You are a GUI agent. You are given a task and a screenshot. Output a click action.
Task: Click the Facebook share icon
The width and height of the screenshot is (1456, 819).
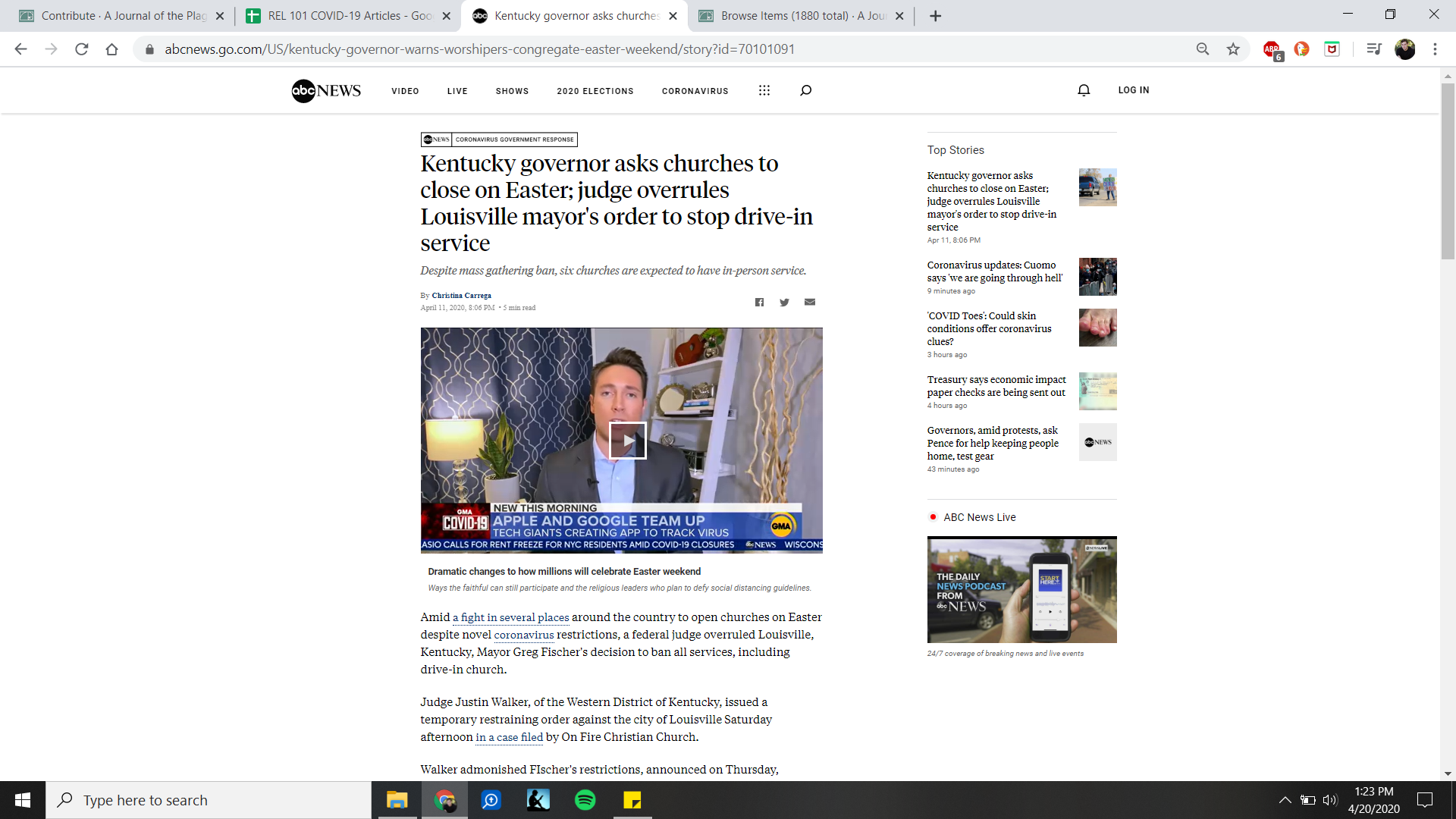pyautogui.click(x=759, y=303)
